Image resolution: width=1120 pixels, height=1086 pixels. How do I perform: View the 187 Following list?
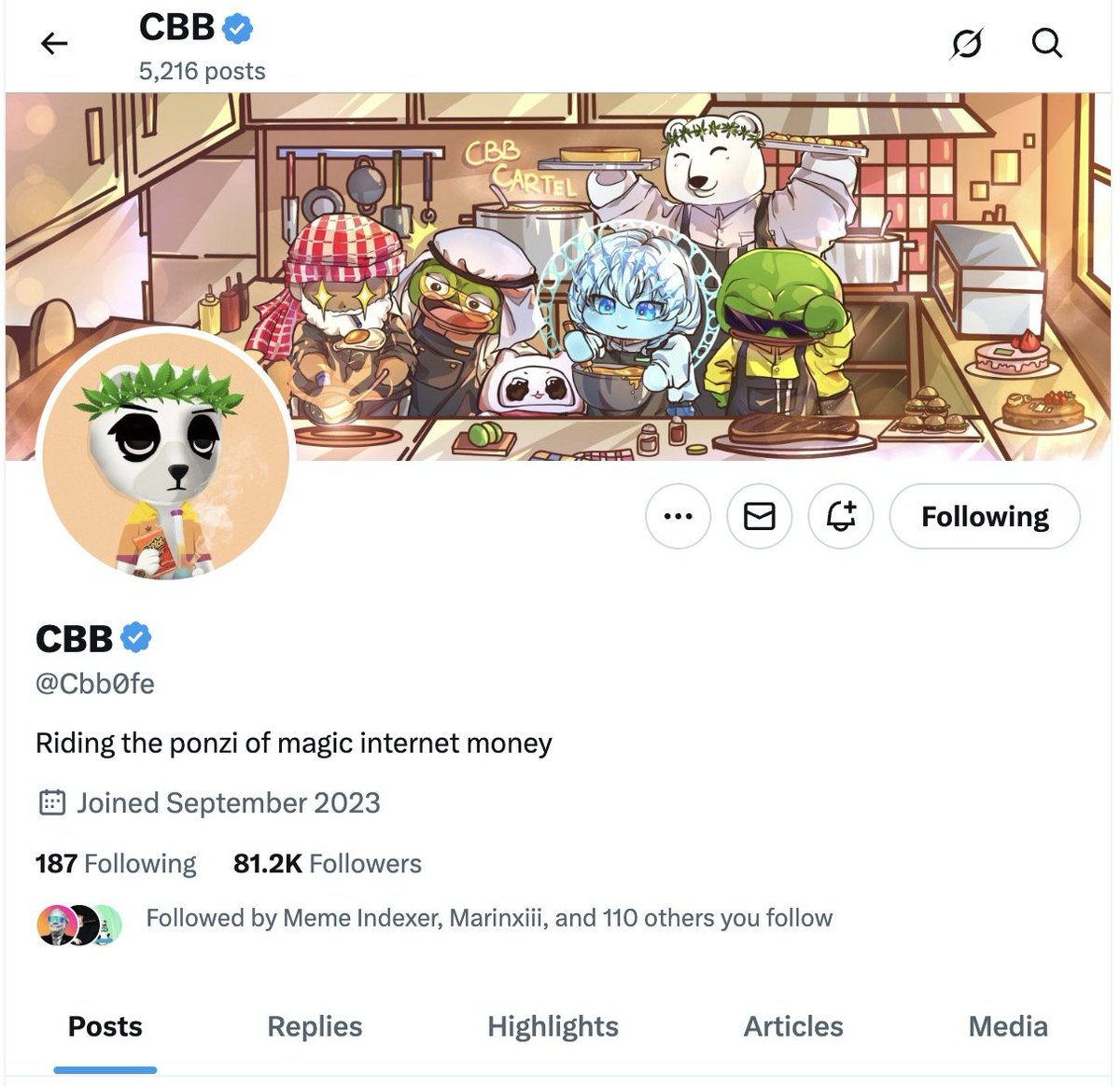point(116,864)
